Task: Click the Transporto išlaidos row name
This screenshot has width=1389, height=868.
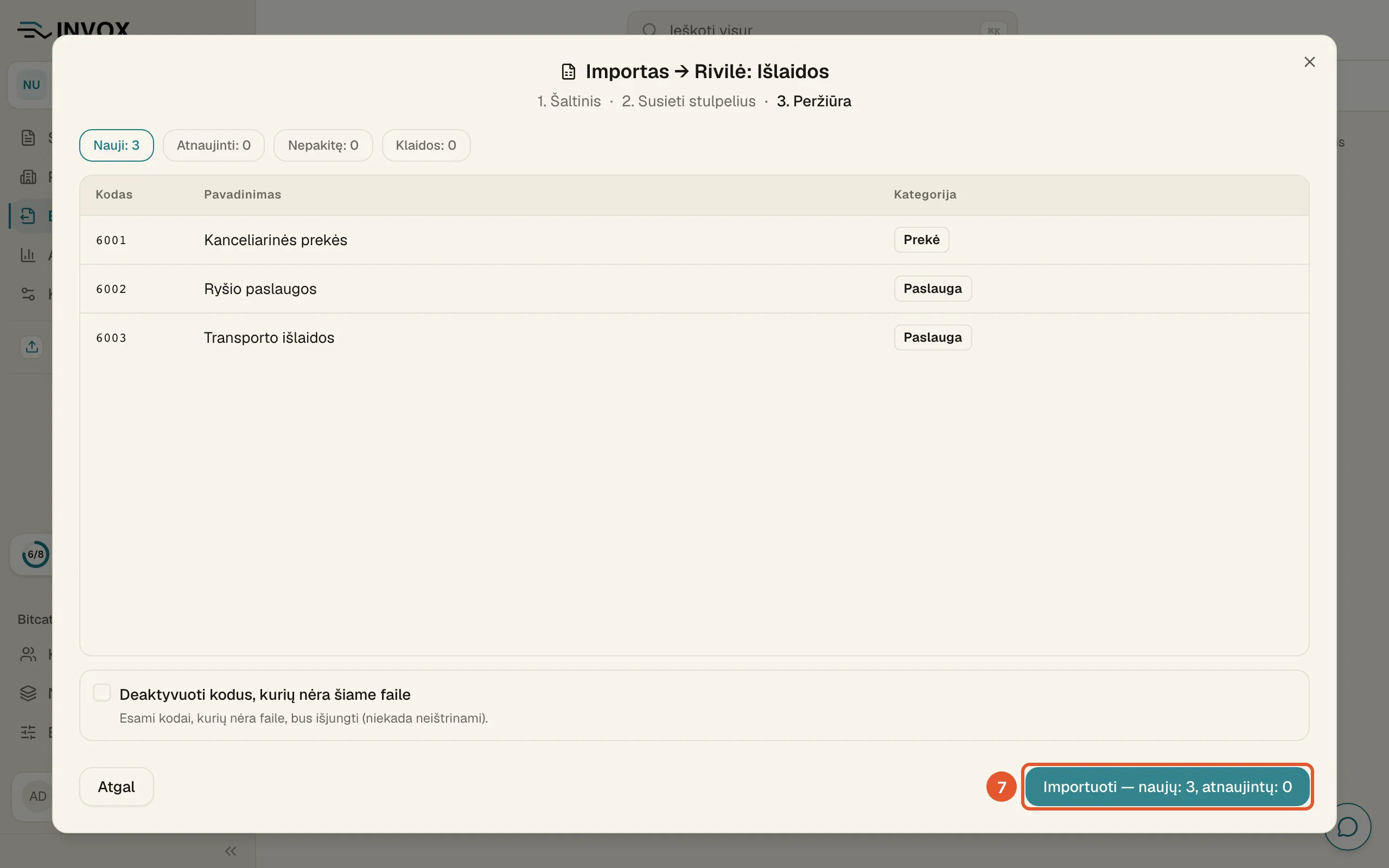Action: pyautogui.click(x=269, y=337)
